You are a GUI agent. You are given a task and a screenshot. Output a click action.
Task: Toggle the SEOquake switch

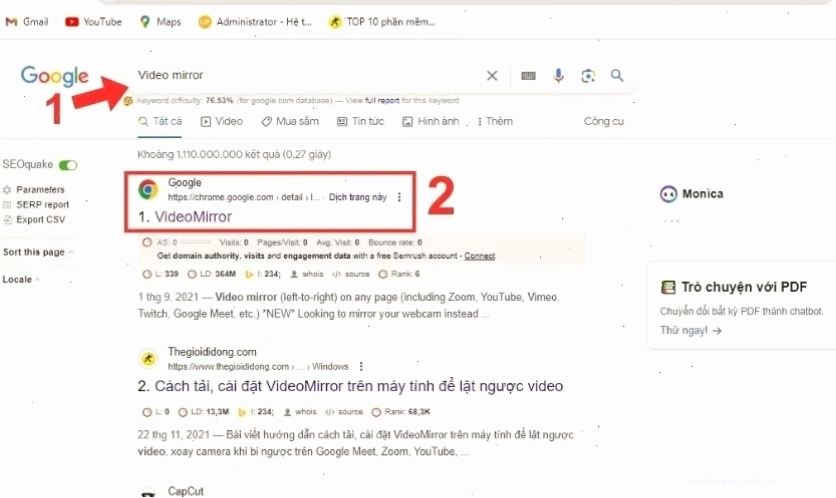[x=68, y=165]
